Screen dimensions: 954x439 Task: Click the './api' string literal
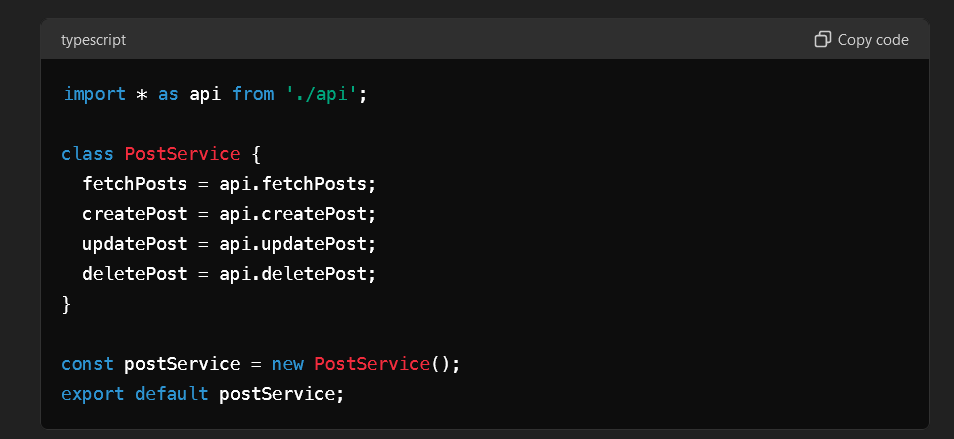pyautogui.click(x=322, y=95)
